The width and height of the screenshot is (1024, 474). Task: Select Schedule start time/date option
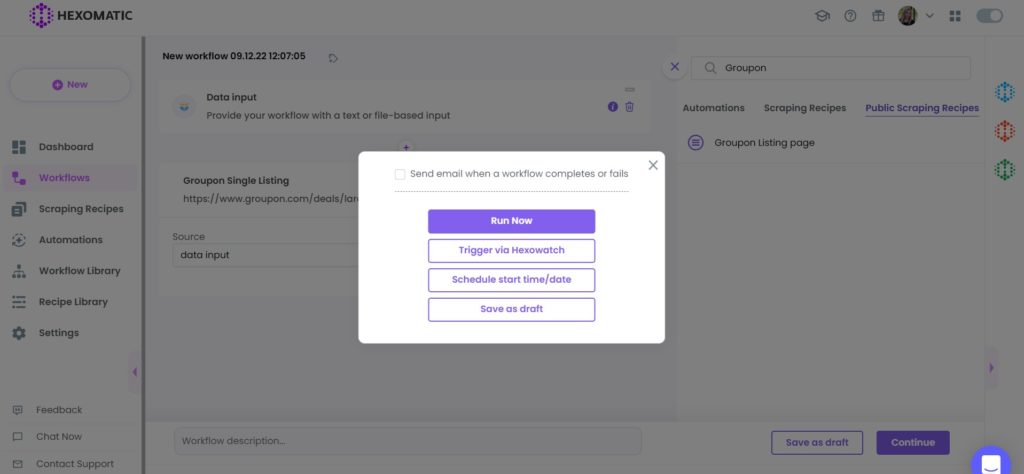(511, 279)
